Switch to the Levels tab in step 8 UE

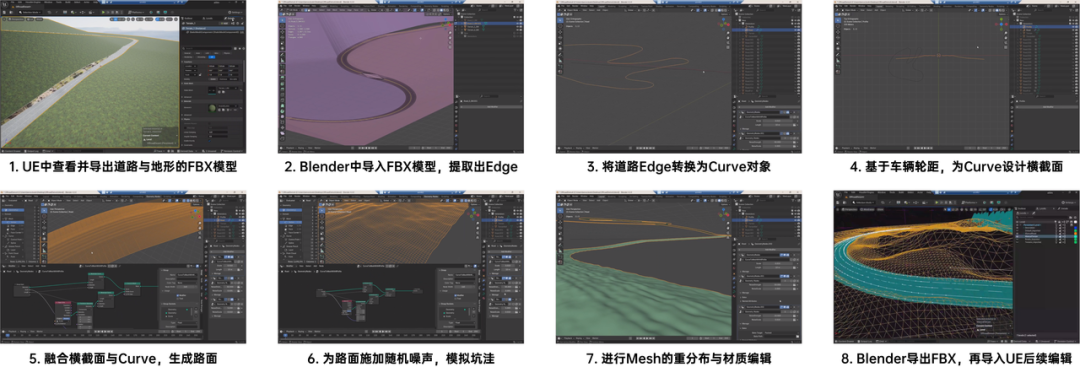click(x=1041, y=209)
